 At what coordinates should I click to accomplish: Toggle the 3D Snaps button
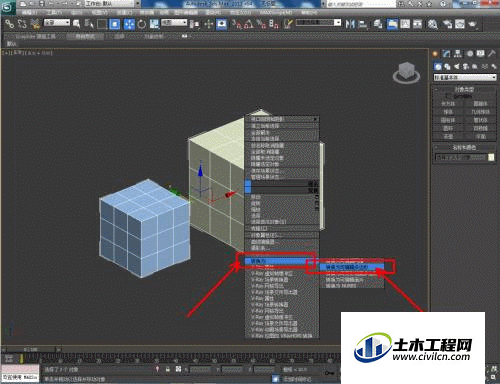pyautogui.click(x=237, y=24)
